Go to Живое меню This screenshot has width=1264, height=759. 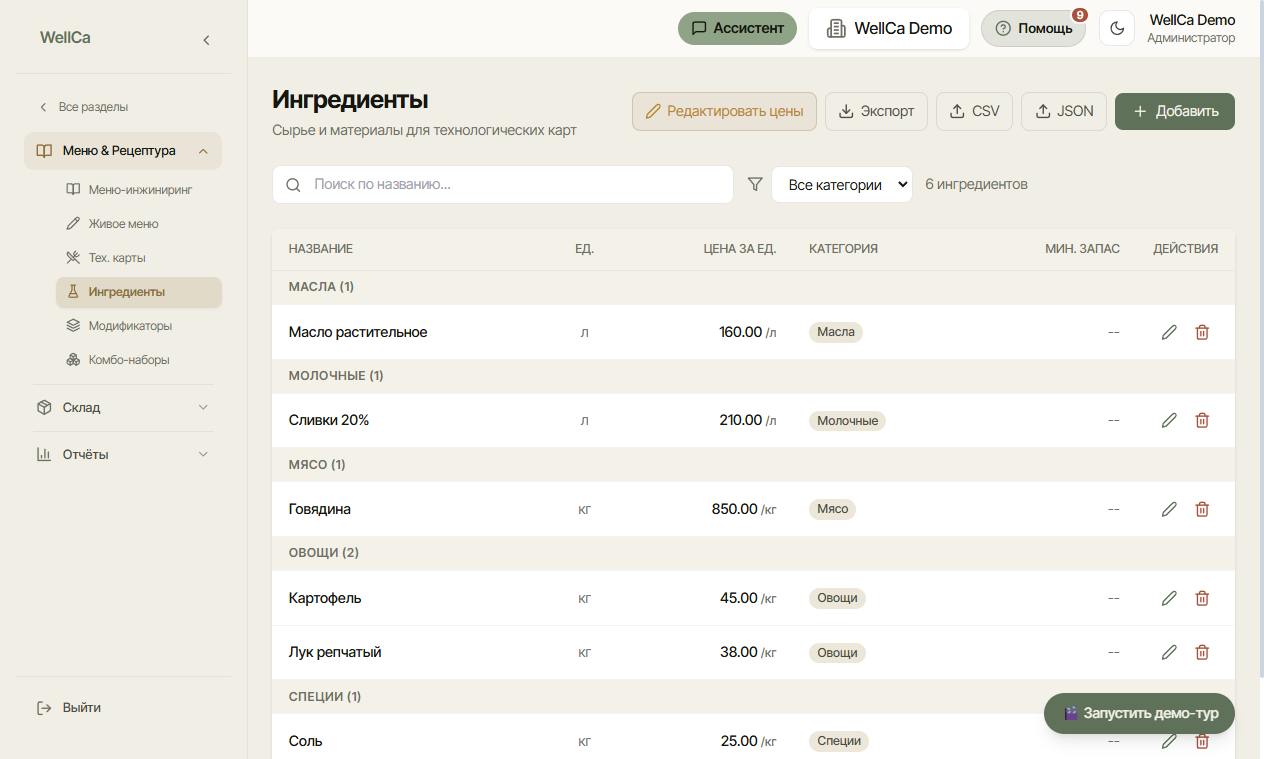tap(139, 224)
